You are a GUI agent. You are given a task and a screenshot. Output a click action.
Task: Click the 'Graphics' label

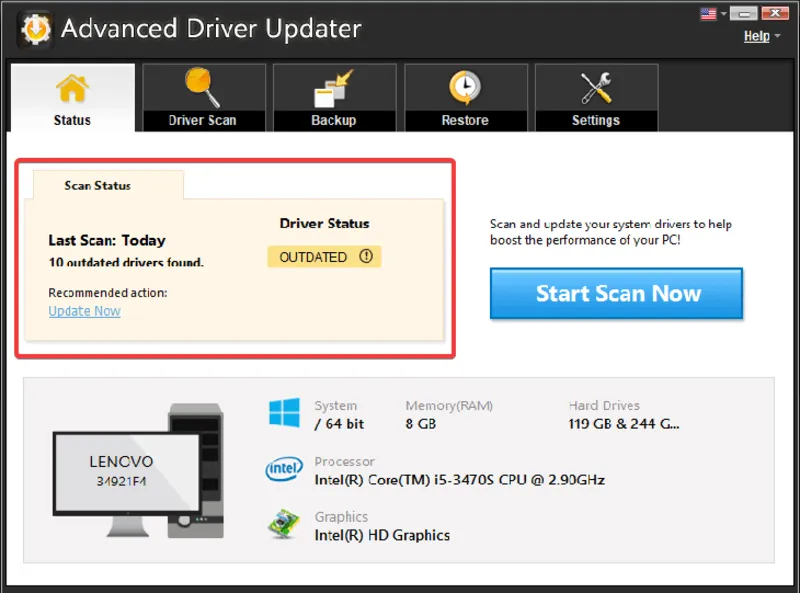341,516
